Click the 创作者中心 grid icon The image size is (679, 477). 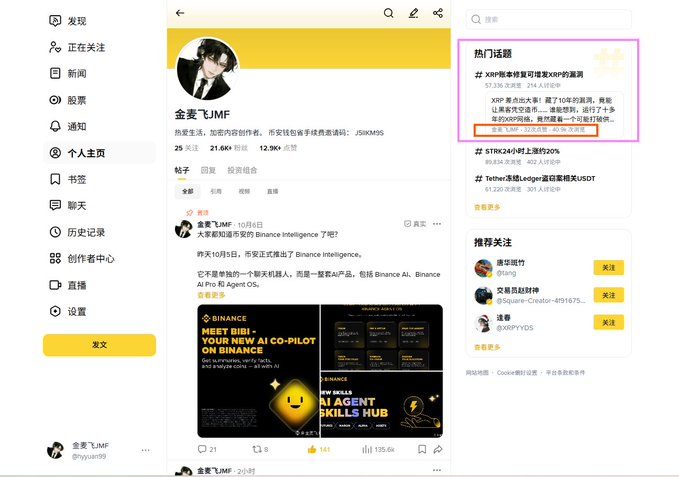point(55,258)
